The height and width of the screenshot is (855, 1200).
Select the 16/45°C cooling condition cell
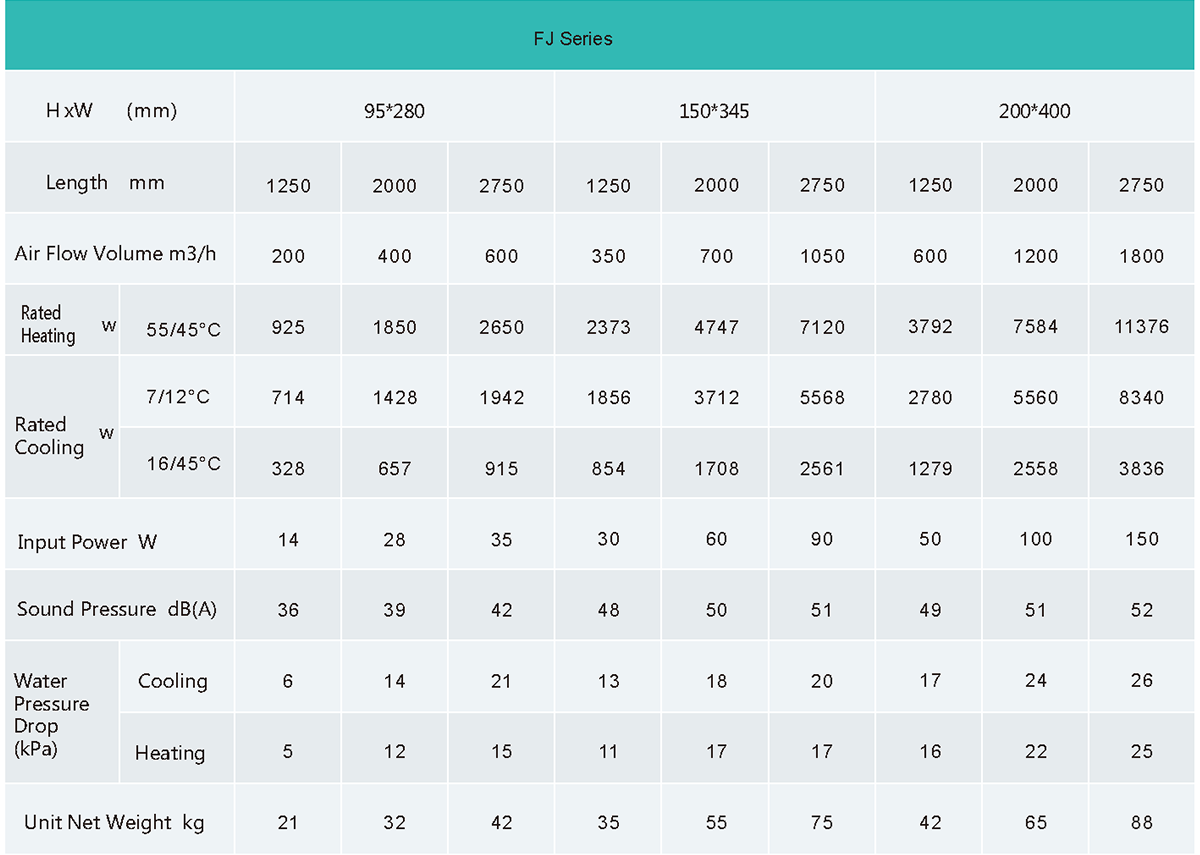[183, 464]
